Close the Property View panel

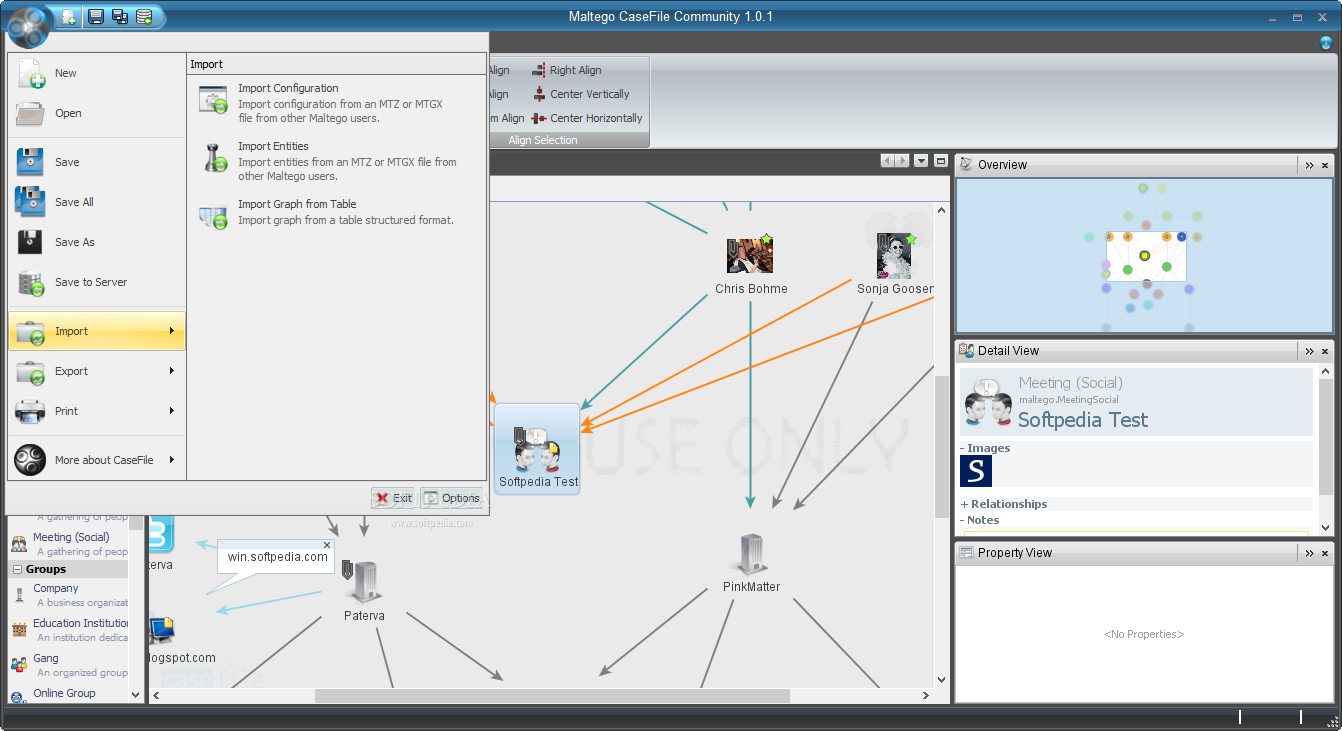(1325, 553)
